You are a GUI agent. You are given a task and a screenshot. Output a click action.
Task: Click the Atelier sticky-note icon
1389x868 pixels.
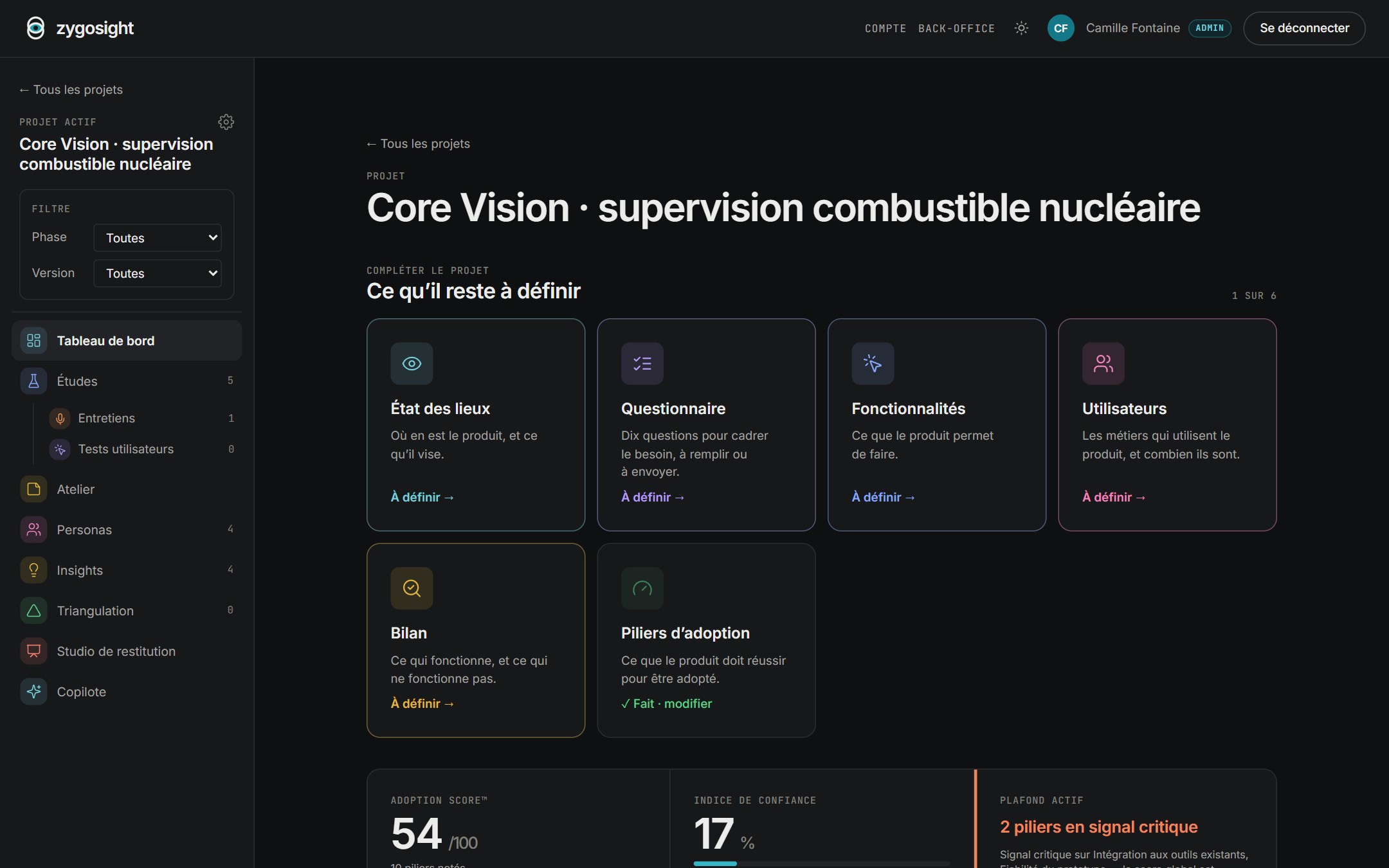pos(34,489)
